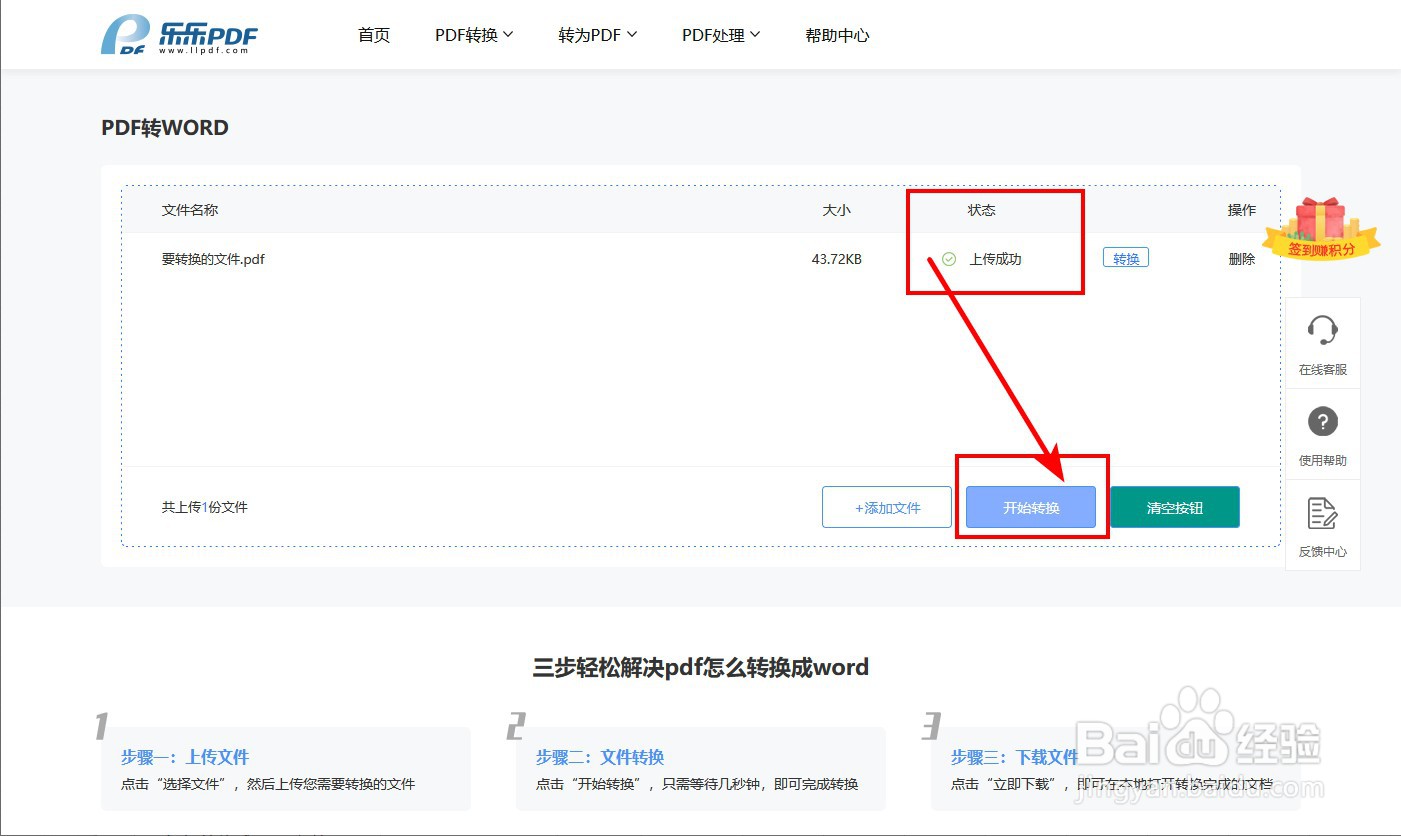Click the 使用帮助 question mark icon
This screenshot has height=836, width=1401.
pos(1322,421)
